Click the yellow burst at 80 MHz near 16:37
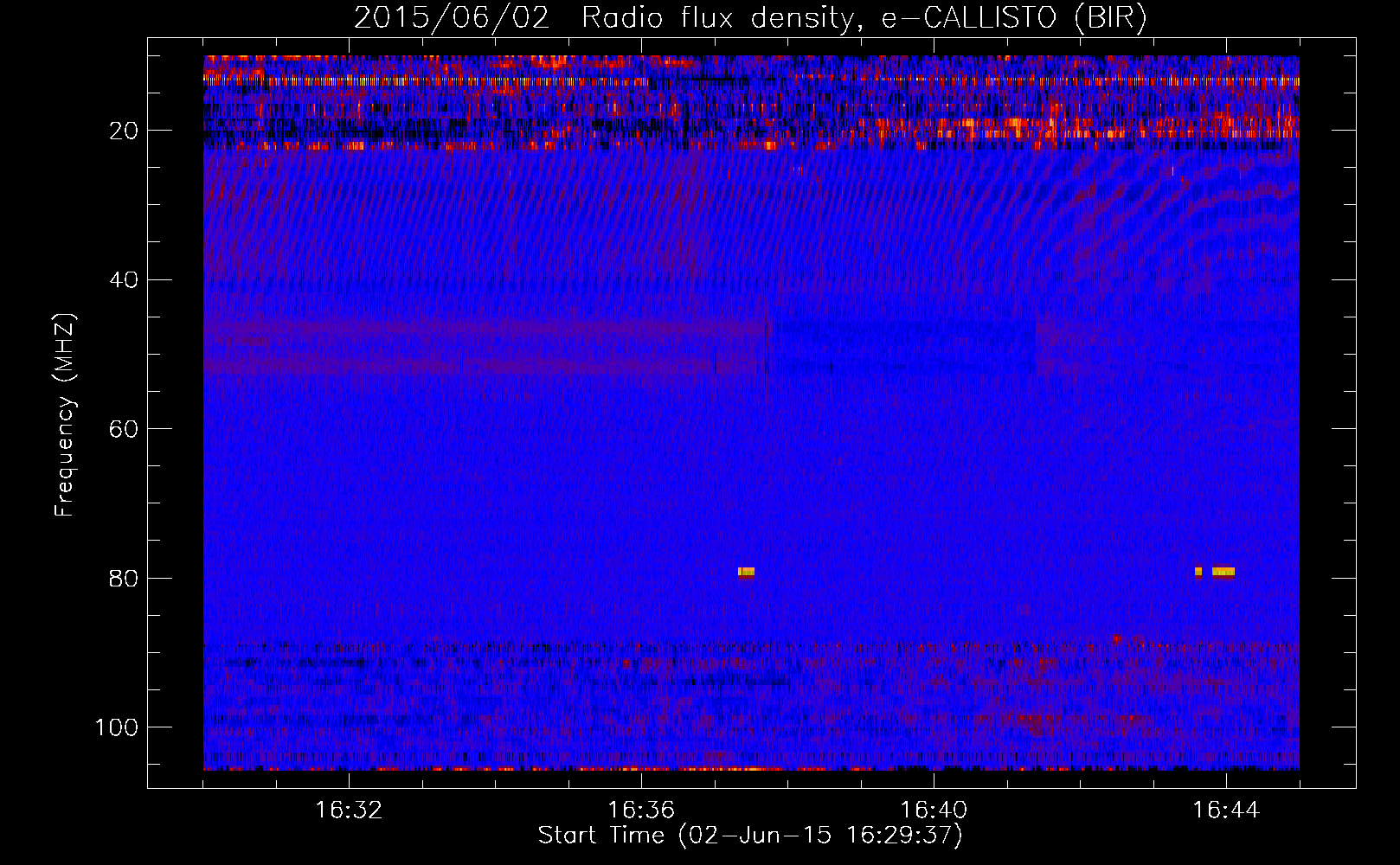1400x865 pixels. pyautogui.click(x=746, y=572)
